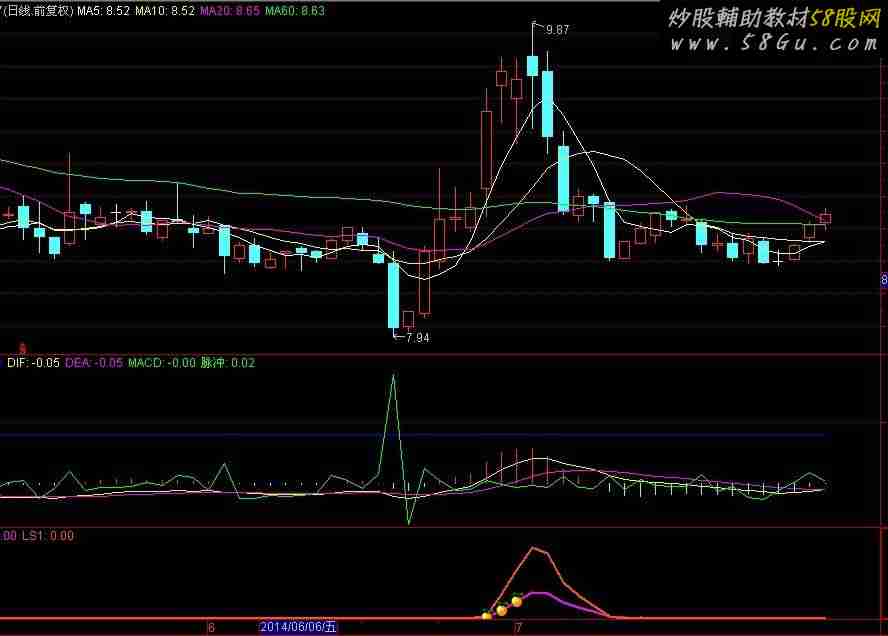888x636 pixels.
Task: Select the first yellow signal dot
Action: pyautogui.click(x=487, y=616)
